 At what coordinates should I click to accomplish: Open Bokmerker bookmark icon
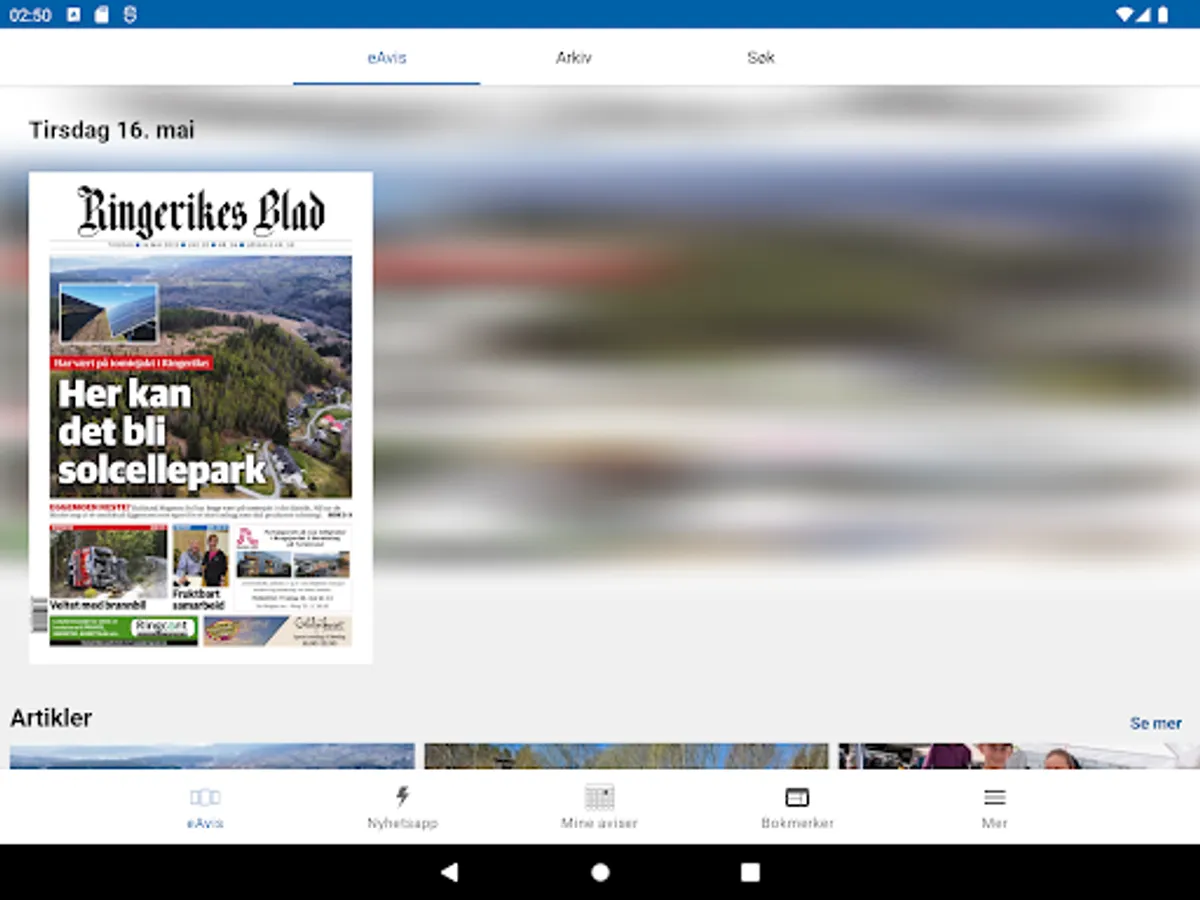(x=797, y=797)
